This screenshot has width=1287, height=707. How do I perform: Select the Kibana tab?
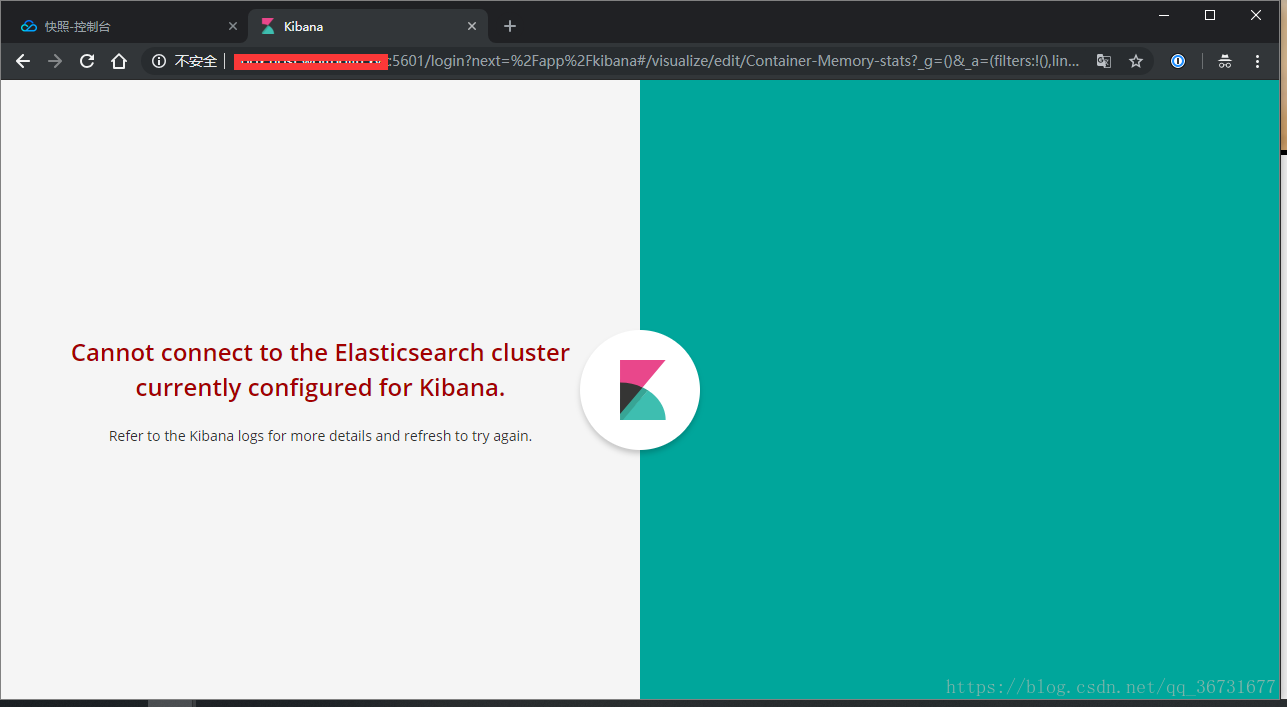[368, 26]
